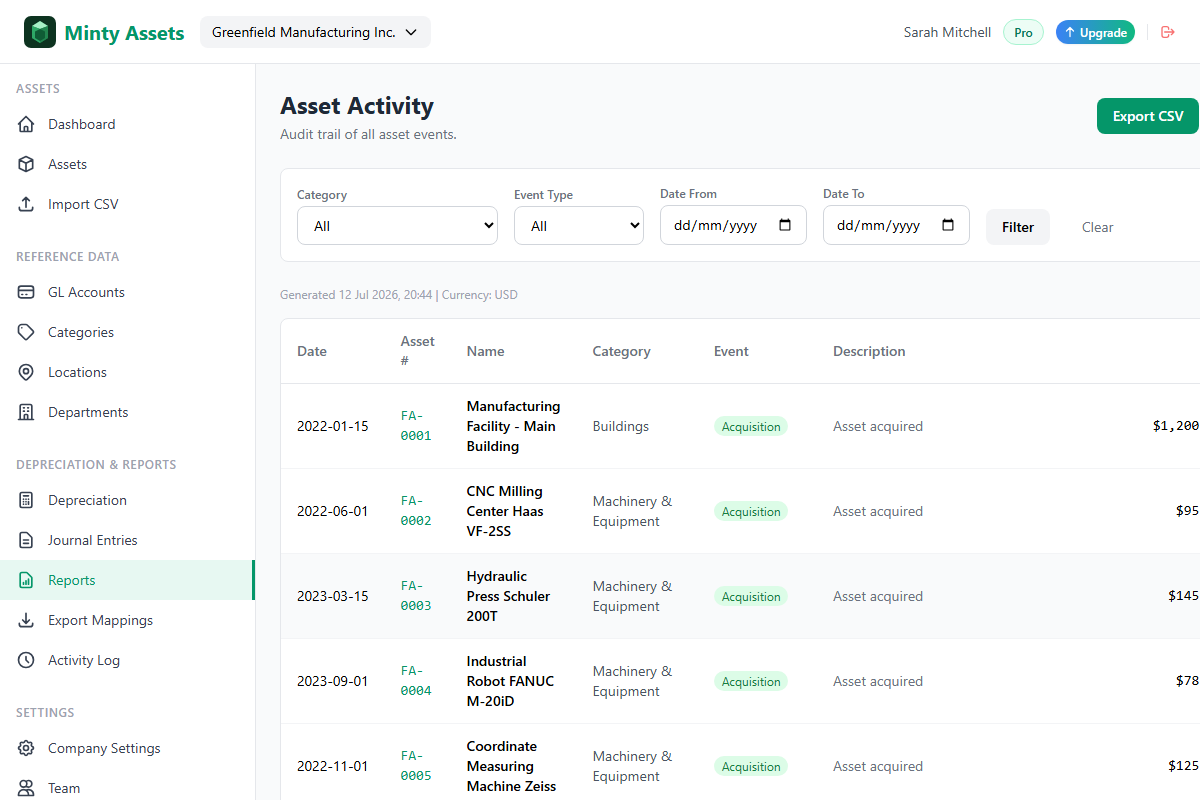
Task: Click the Buildings category cell
Action: pyautogui.click(x=621, y=426)
